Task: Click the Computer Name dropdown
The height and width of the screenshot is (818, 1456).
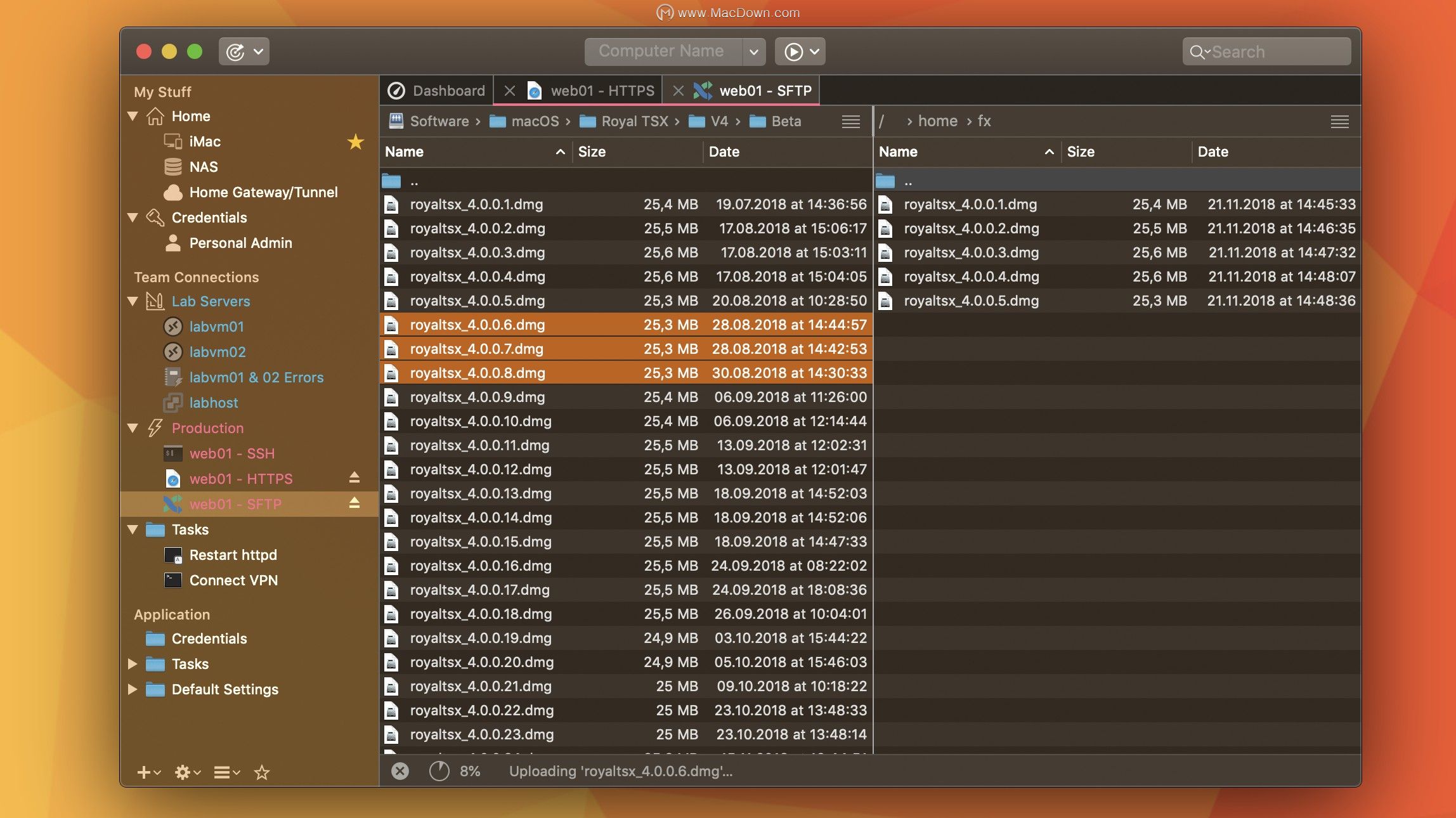Action: pyautogui.click(x=675, y=51)
